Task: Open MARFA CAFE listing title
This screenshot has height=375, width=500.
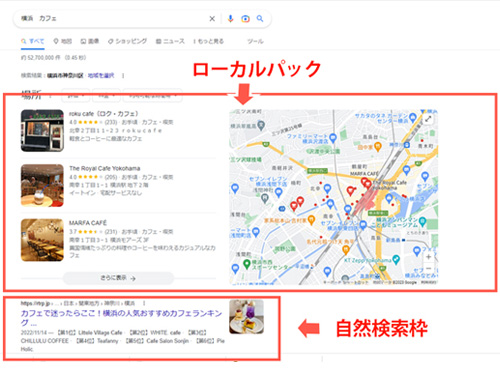Action: 88,223
